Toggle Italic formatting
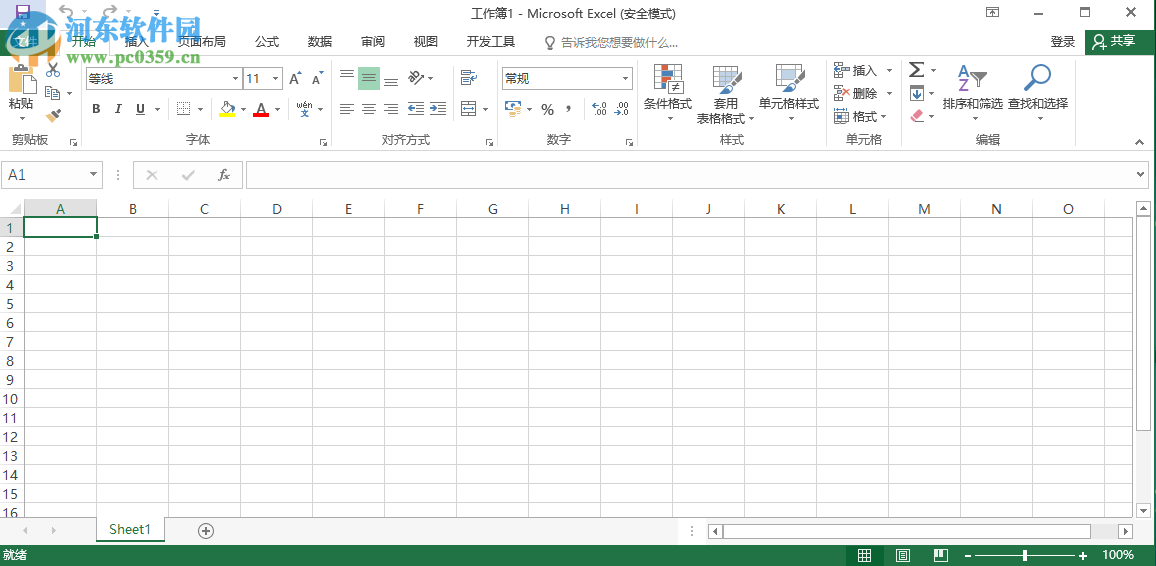The width and height of the screenshot is (1156, 566). pyautogui.click(x=117, y=109)
